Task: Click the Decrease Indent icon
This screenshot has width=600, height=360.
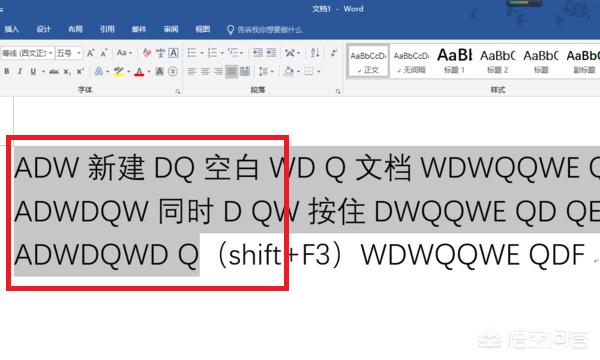Action: (258, 53)
